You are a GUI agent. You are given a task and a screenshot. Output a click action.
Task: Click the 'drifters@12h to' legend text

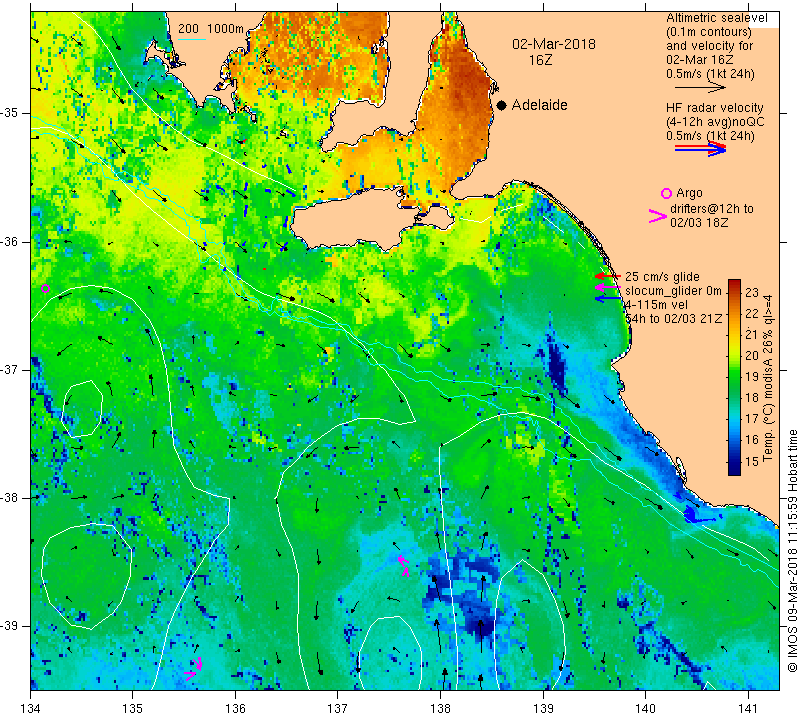point(711,209)
